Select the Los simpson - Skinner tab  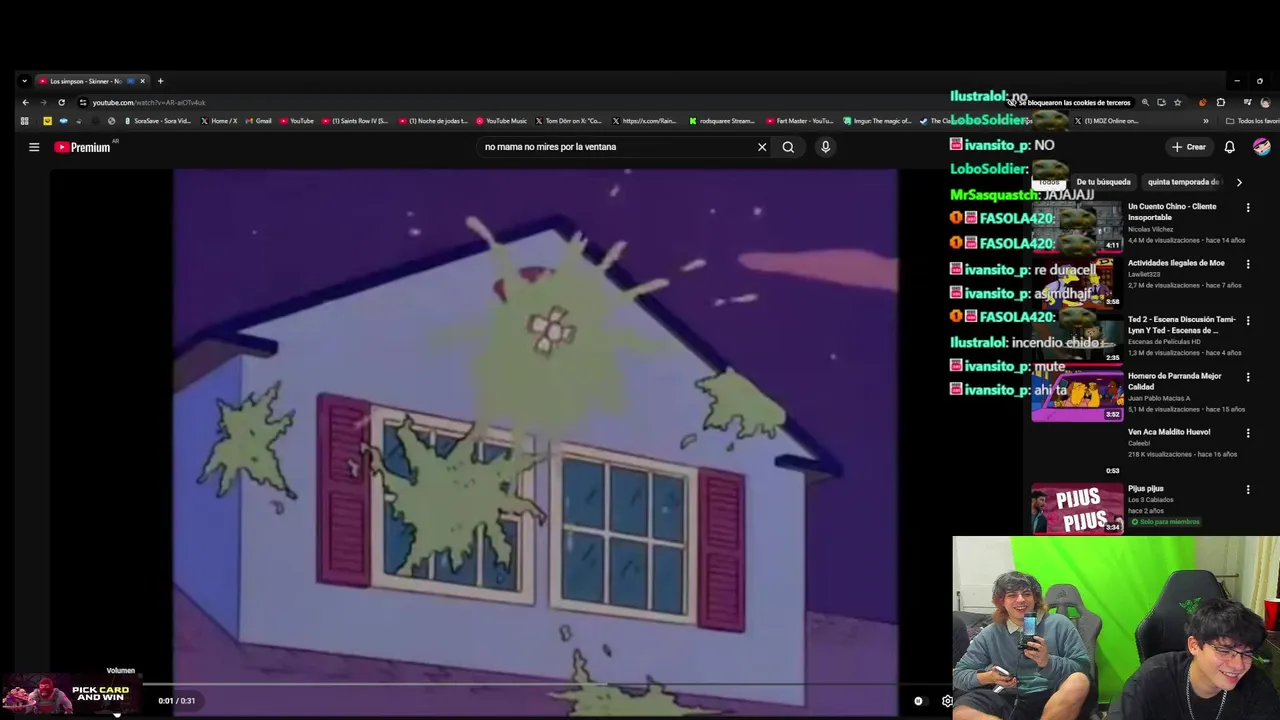pyautogui.click(x=92, y=81)
